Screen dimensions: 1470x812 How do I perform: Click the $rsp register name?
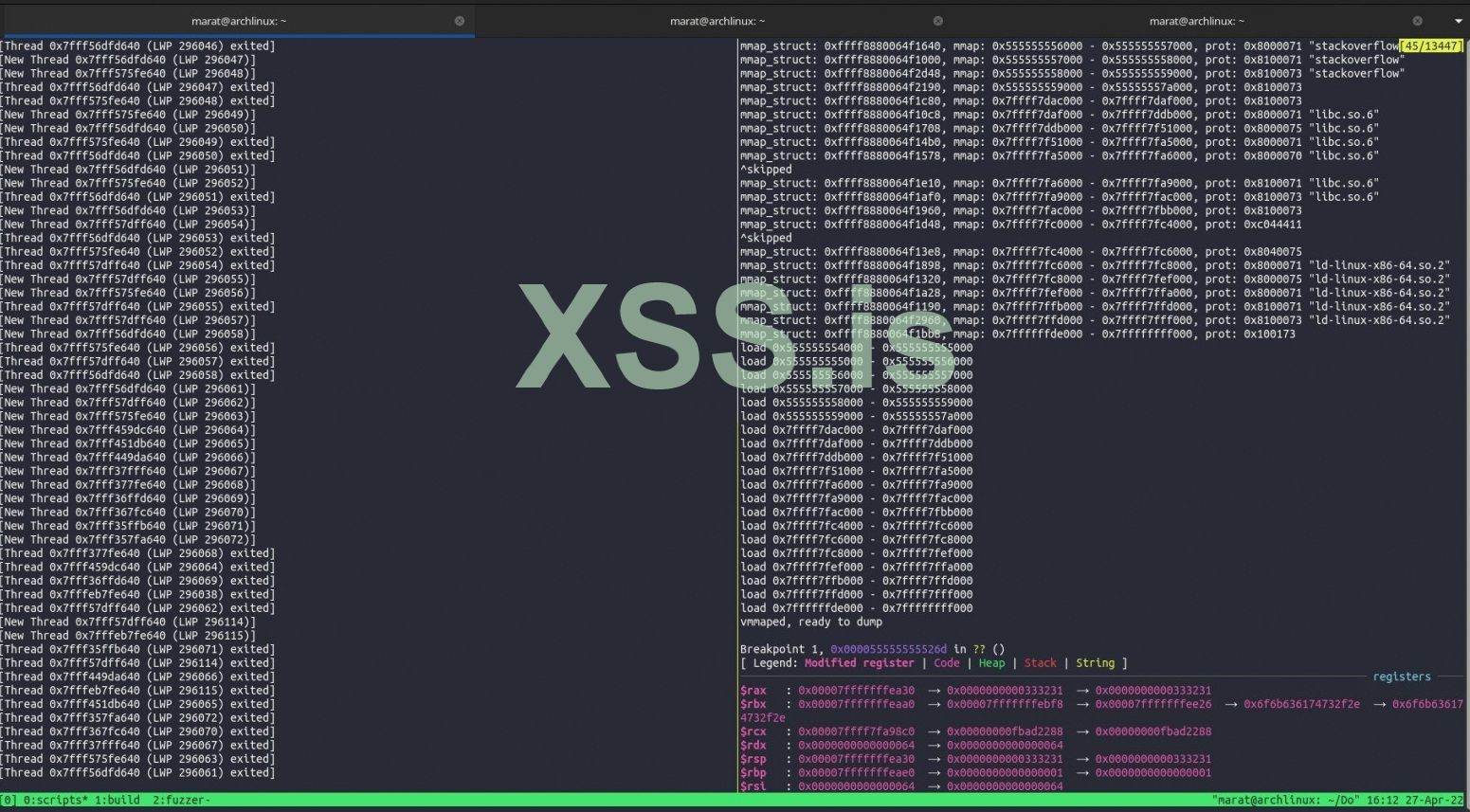coord(753,759)
